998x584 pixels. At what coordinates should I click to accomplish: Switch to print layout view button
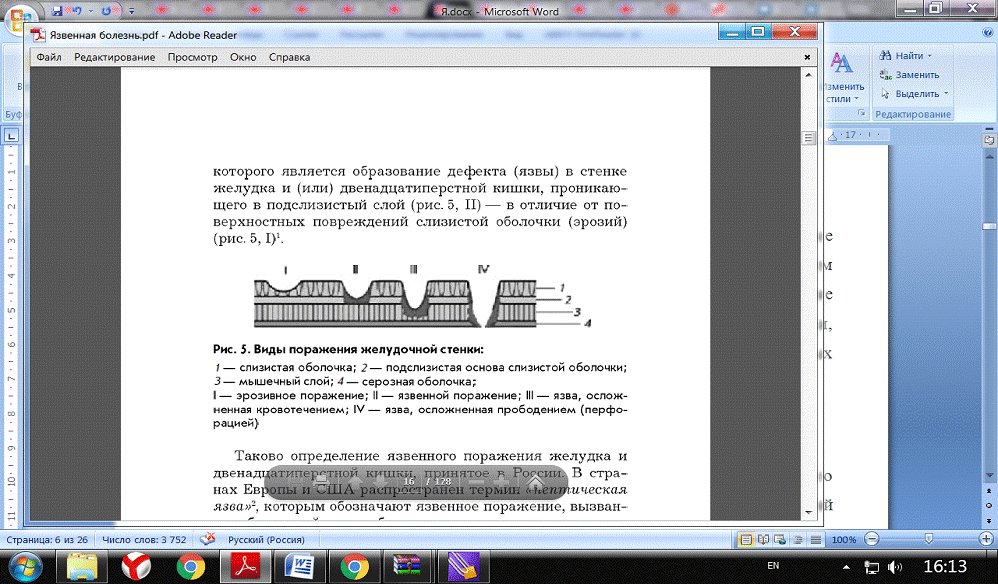745,540
